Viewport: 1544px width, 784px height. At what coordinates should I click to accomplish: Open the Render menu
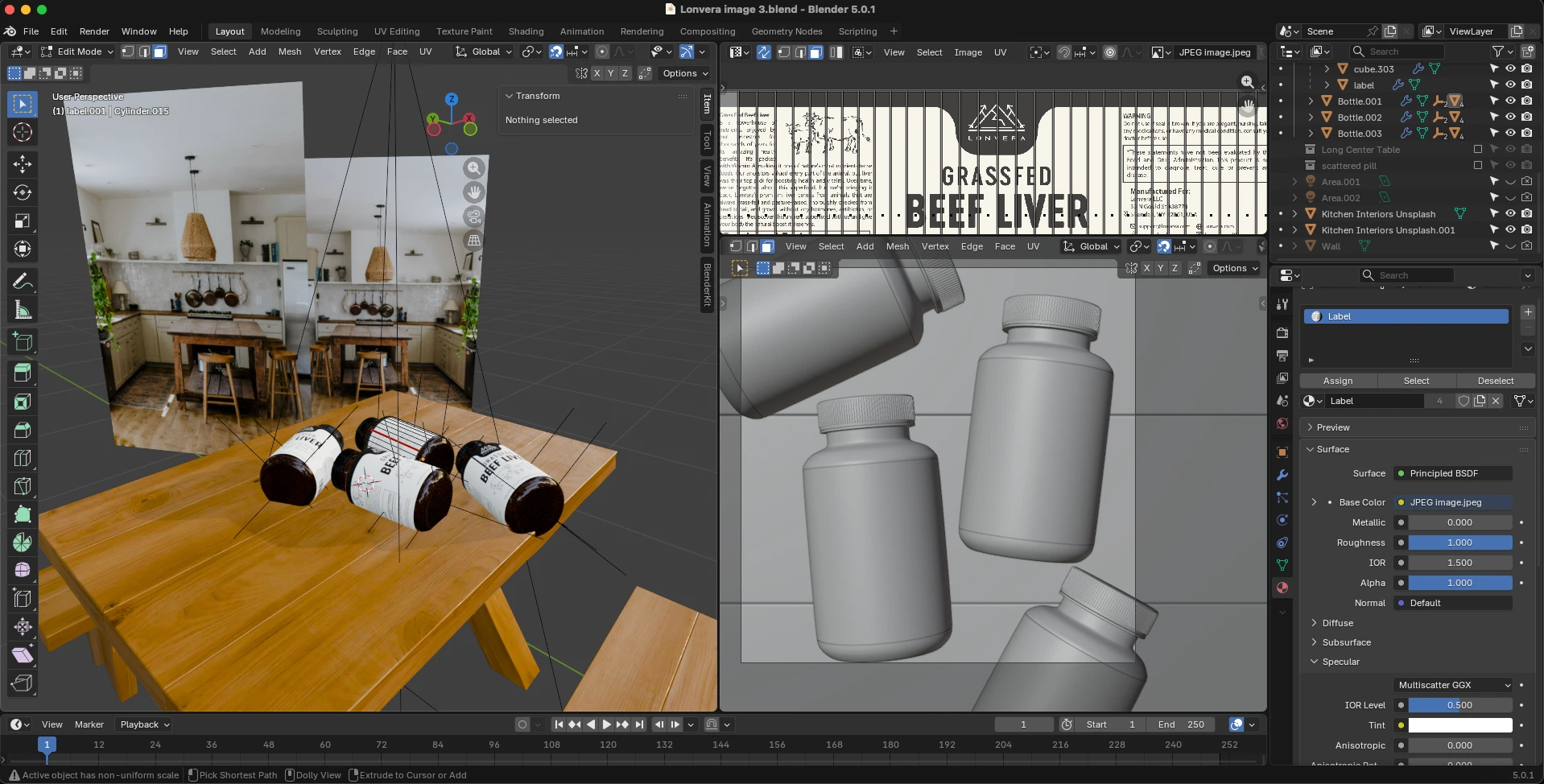(94, 31)
